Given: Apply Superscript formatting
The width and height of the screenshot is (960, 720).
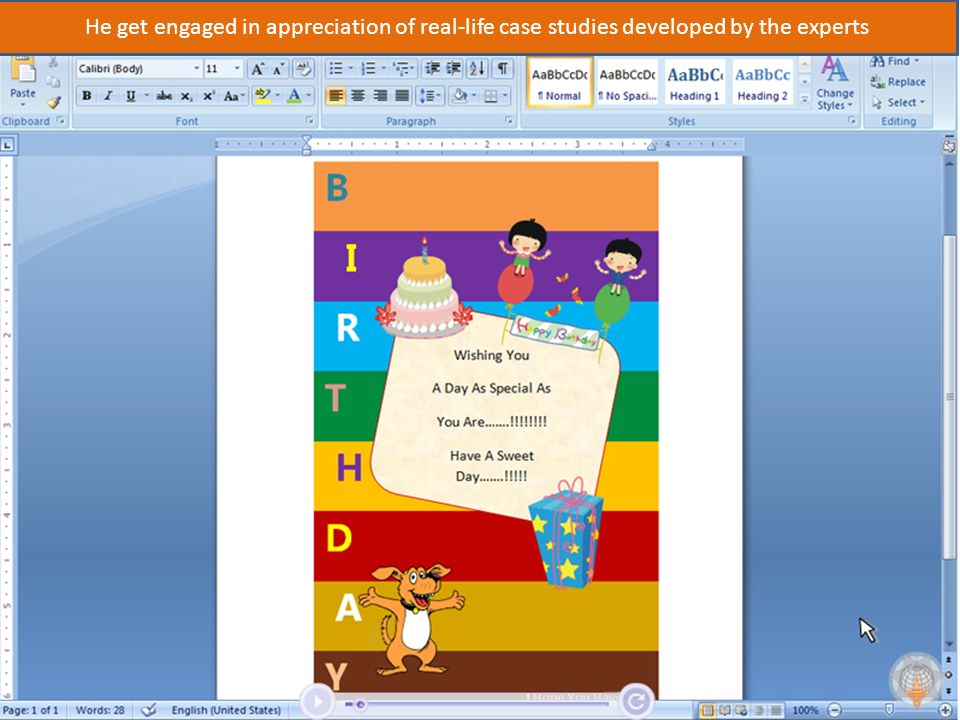Looking at the screenshot, I should click(209, 96).
